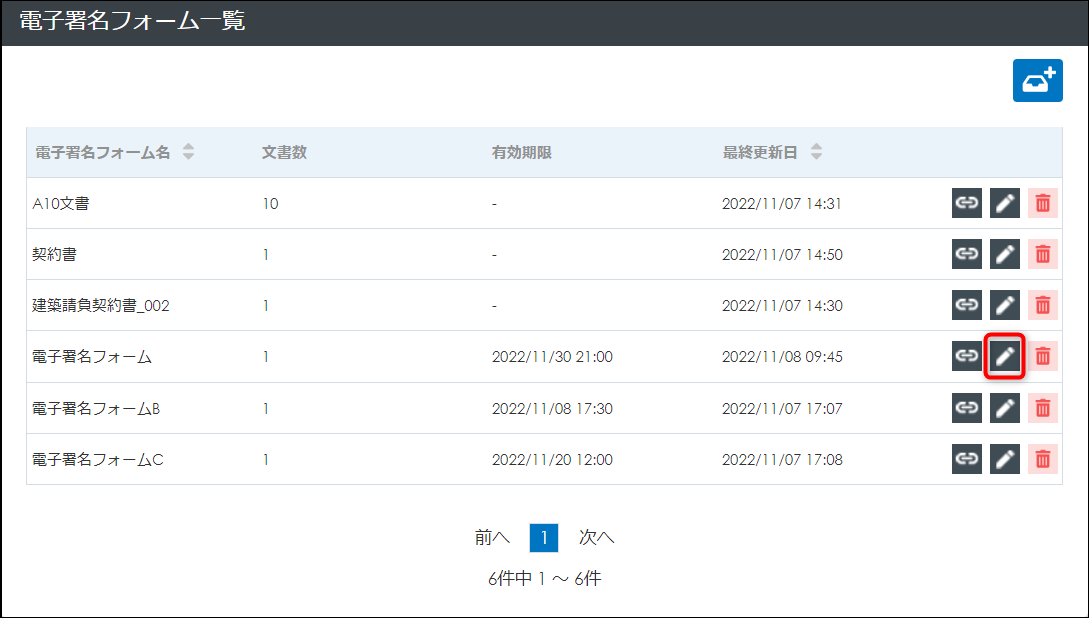Delete the 契約書 form

pos(1042,254)
